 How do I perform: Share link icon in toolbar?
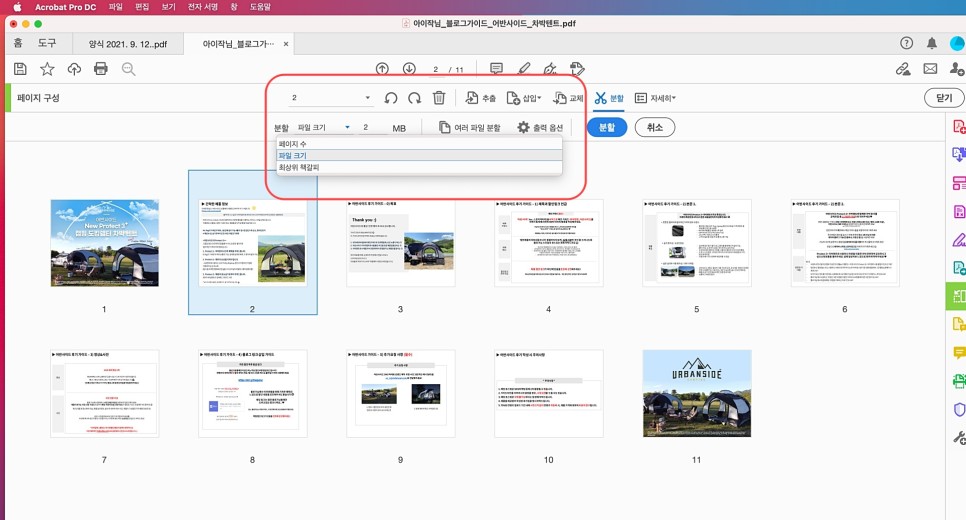coord(903,69)
